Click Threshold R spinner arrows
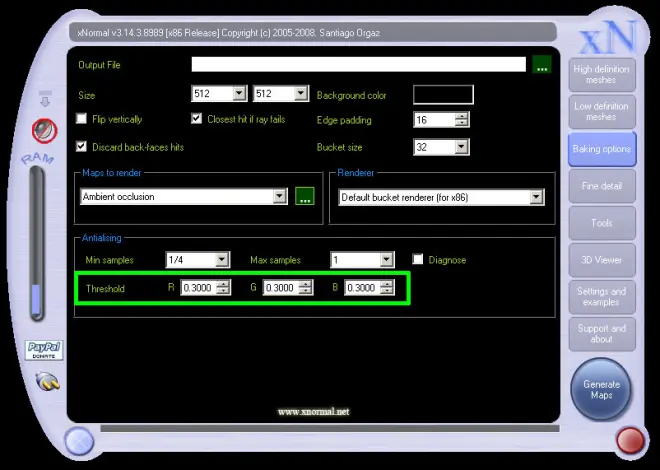Image resolution: width=660 pixels, height=470 pixels. point(223,288)
